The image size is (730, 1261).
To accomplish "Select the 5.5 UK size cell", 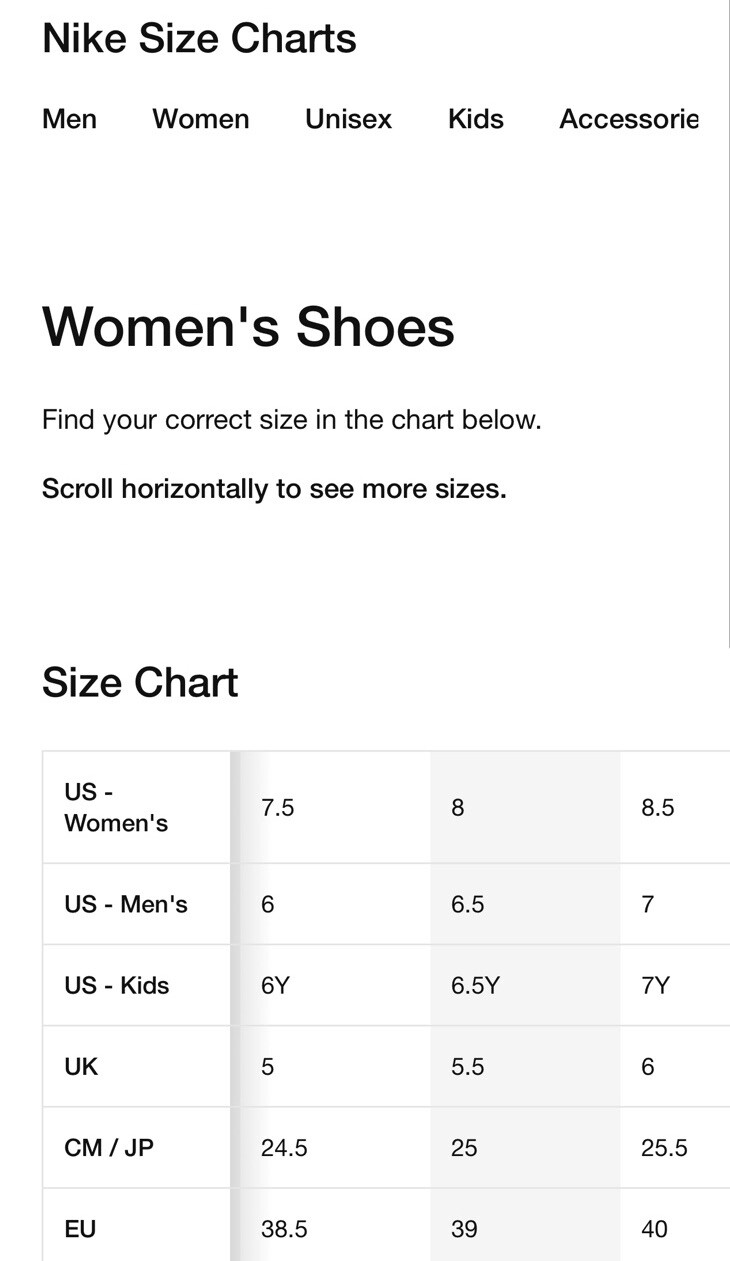I will point(467,1066).
